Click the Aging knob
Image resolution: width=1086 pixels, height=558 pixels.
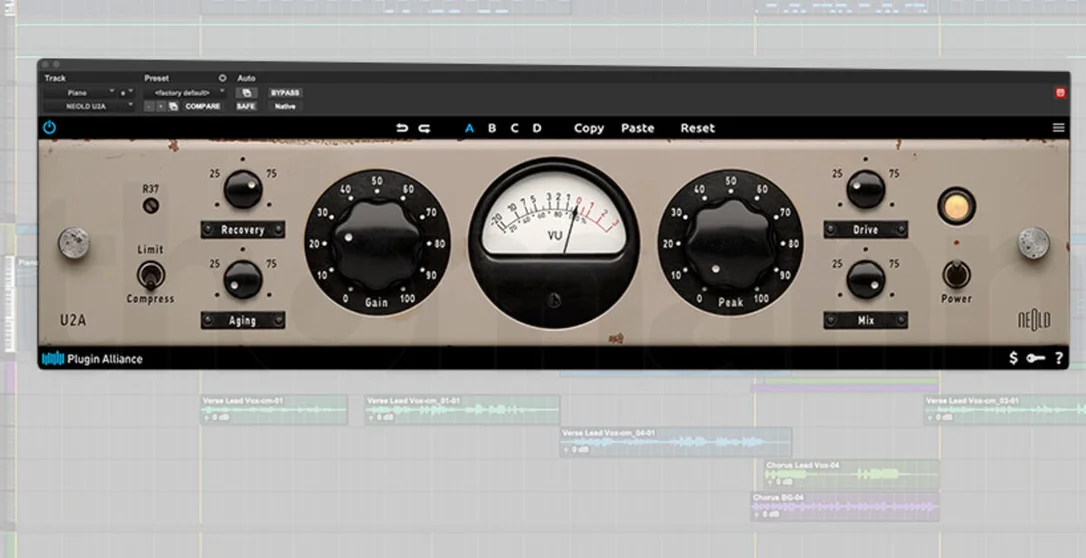242,280
